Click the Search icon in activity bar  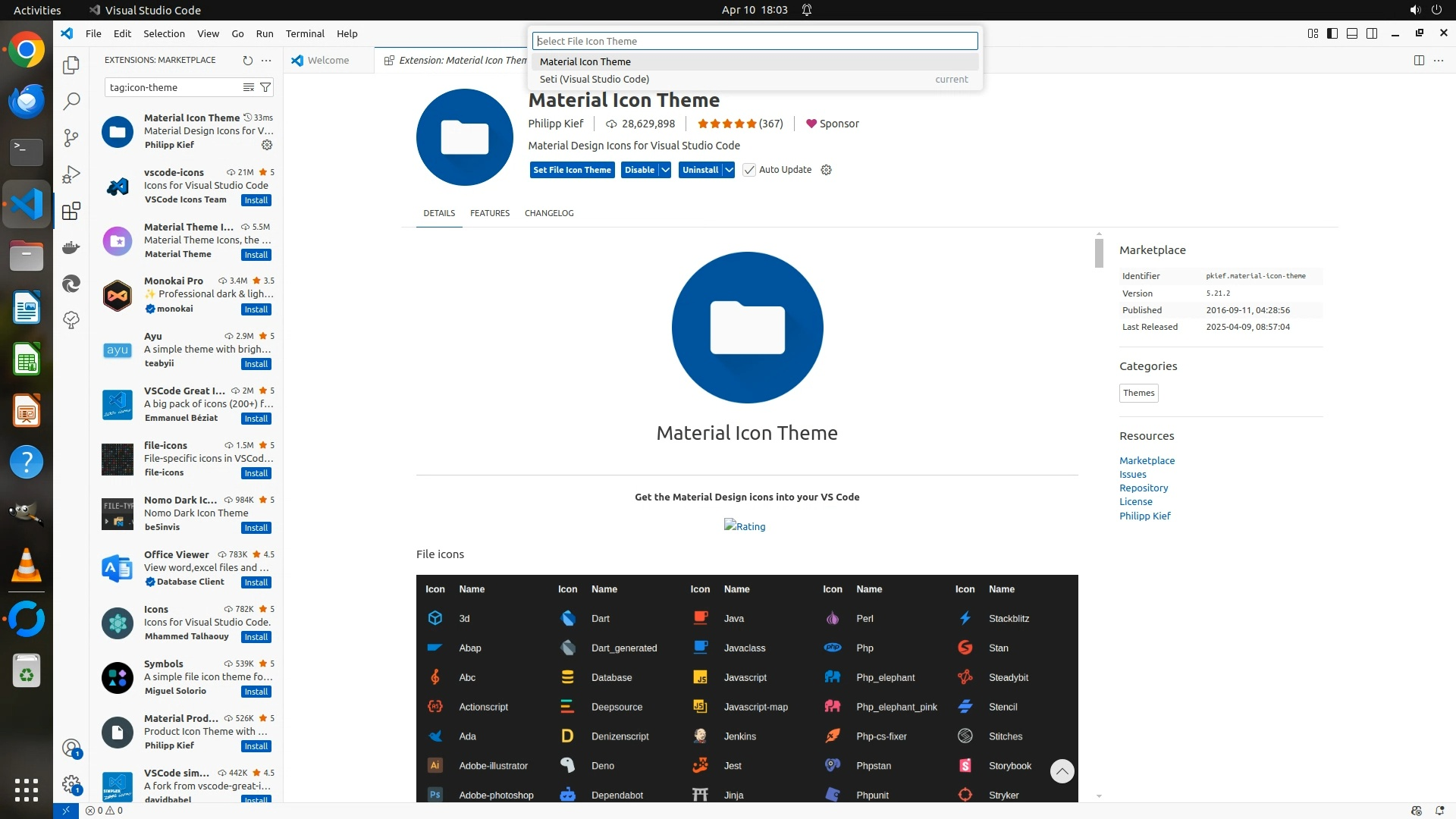pyautogui.click(x=71, y=101)
